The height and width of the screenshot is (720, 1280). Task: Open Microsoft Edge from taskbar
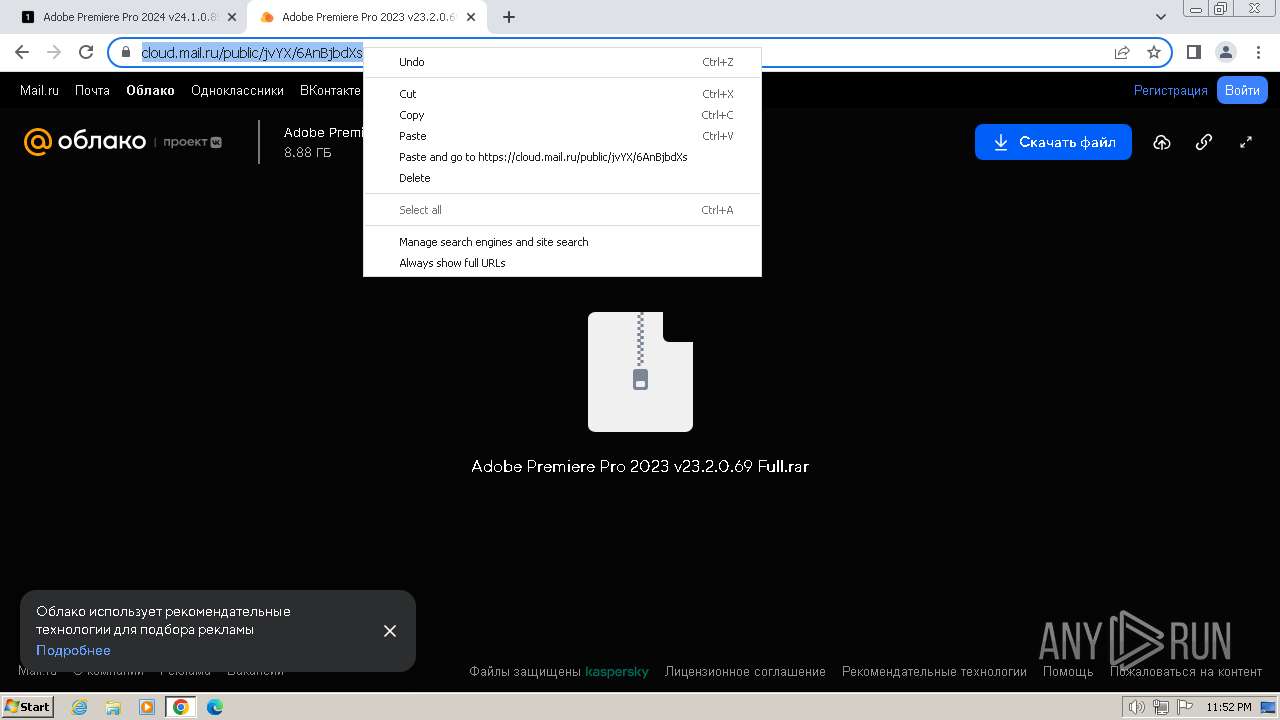tap(215, 707)
